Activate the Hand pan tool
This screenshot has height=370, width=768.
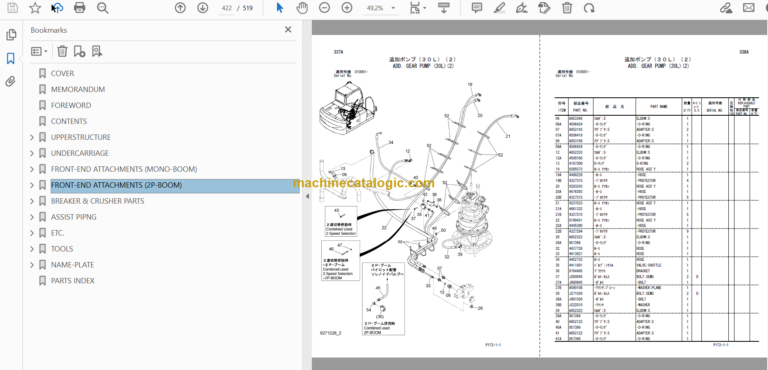coord(303,7)
